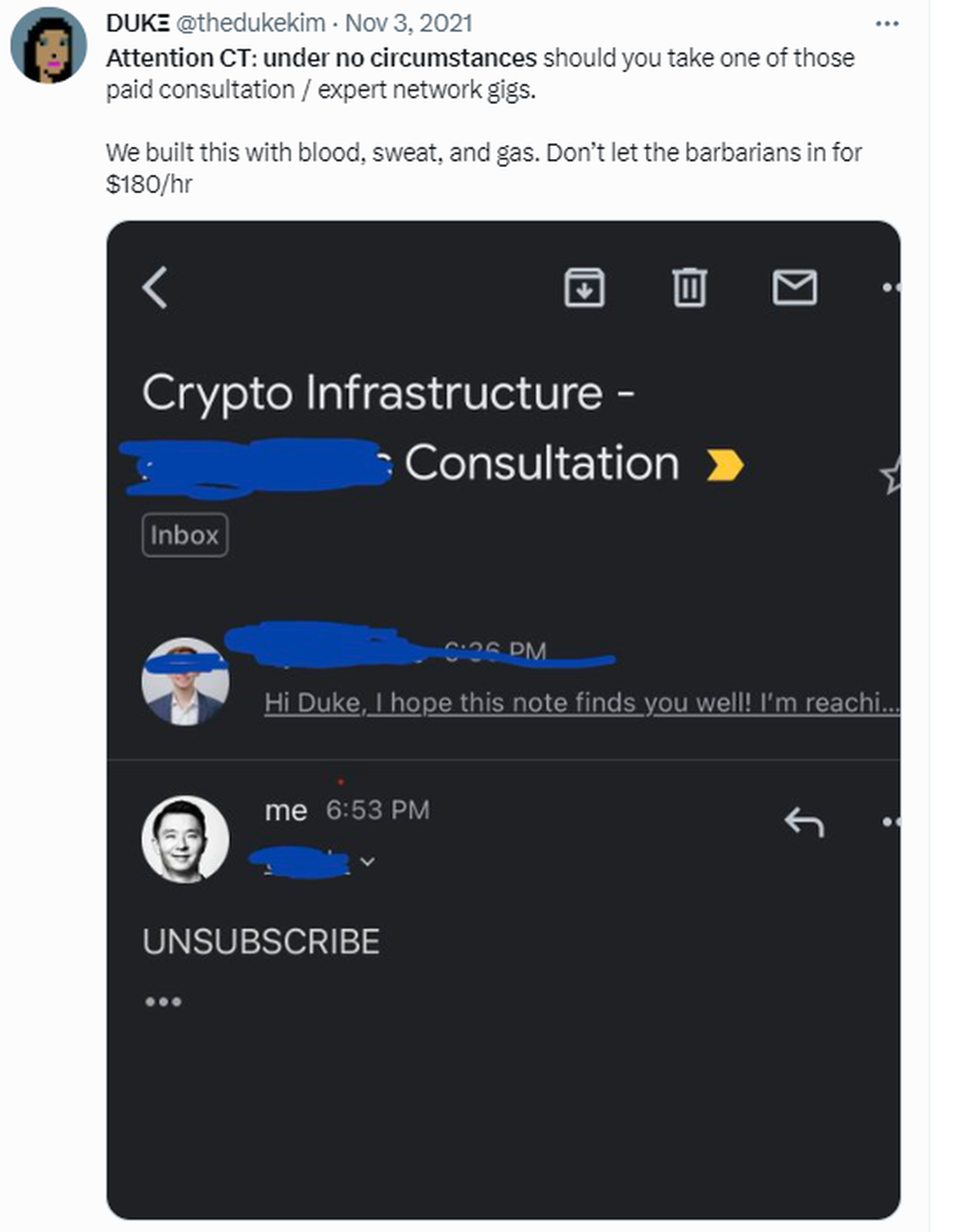Open the tweet's three-dot more menu
This screenshot has height=1232, width=953.
click(887, 24)
